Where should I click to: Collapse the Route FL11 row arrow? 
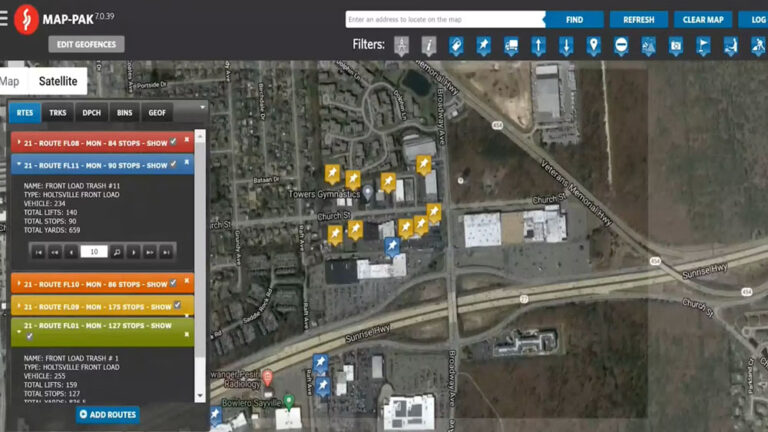19,165
